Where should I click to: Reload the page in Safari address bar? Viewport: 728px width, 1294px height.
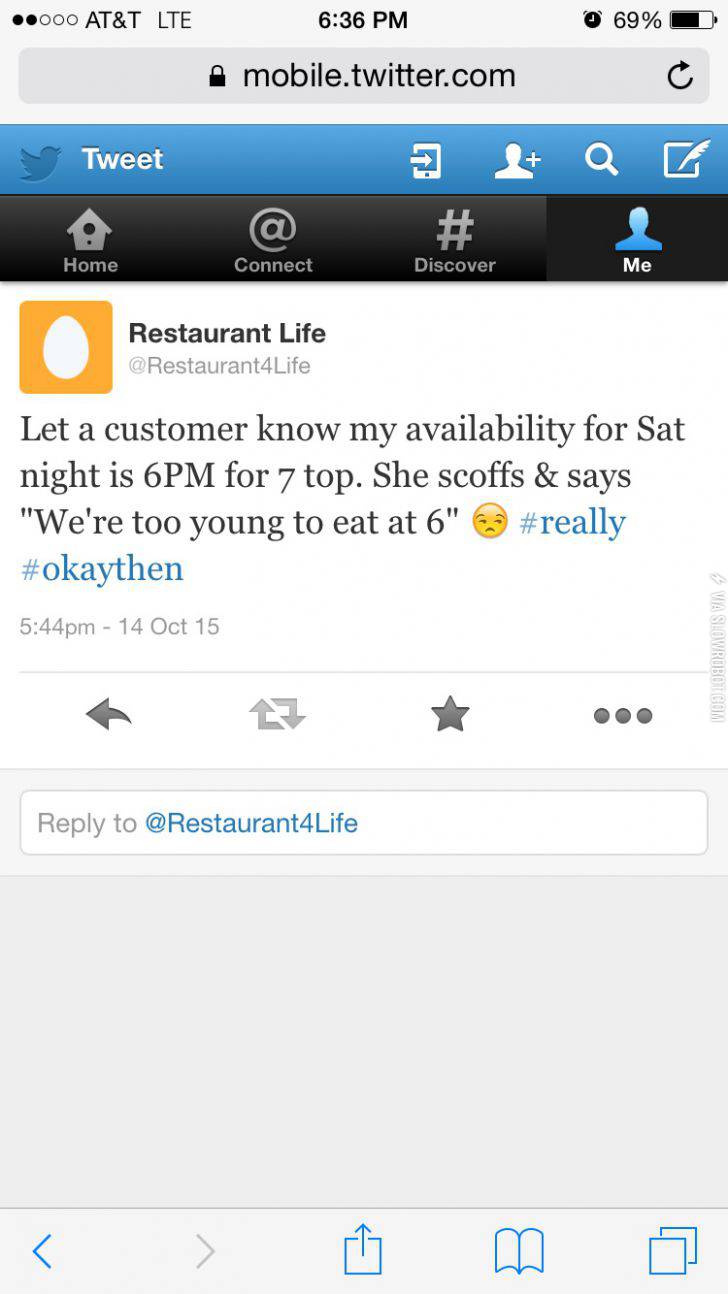680,76
